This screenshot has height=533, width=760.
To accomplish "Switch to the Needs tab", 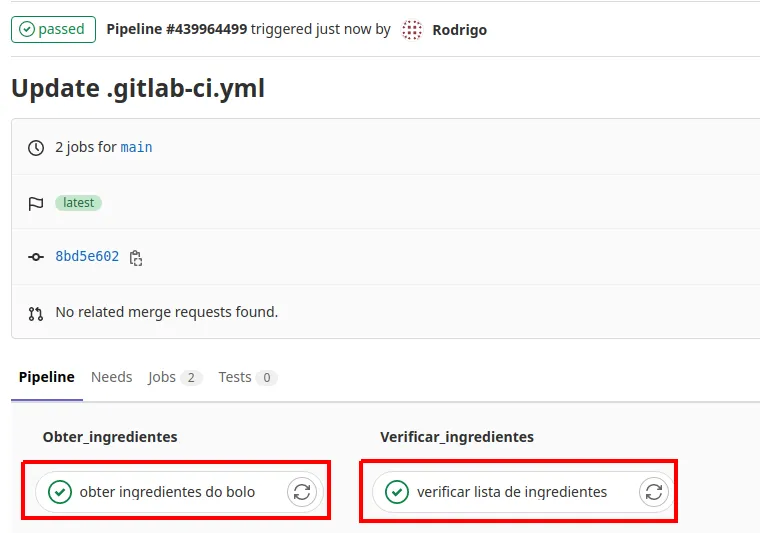I will 111,377.
